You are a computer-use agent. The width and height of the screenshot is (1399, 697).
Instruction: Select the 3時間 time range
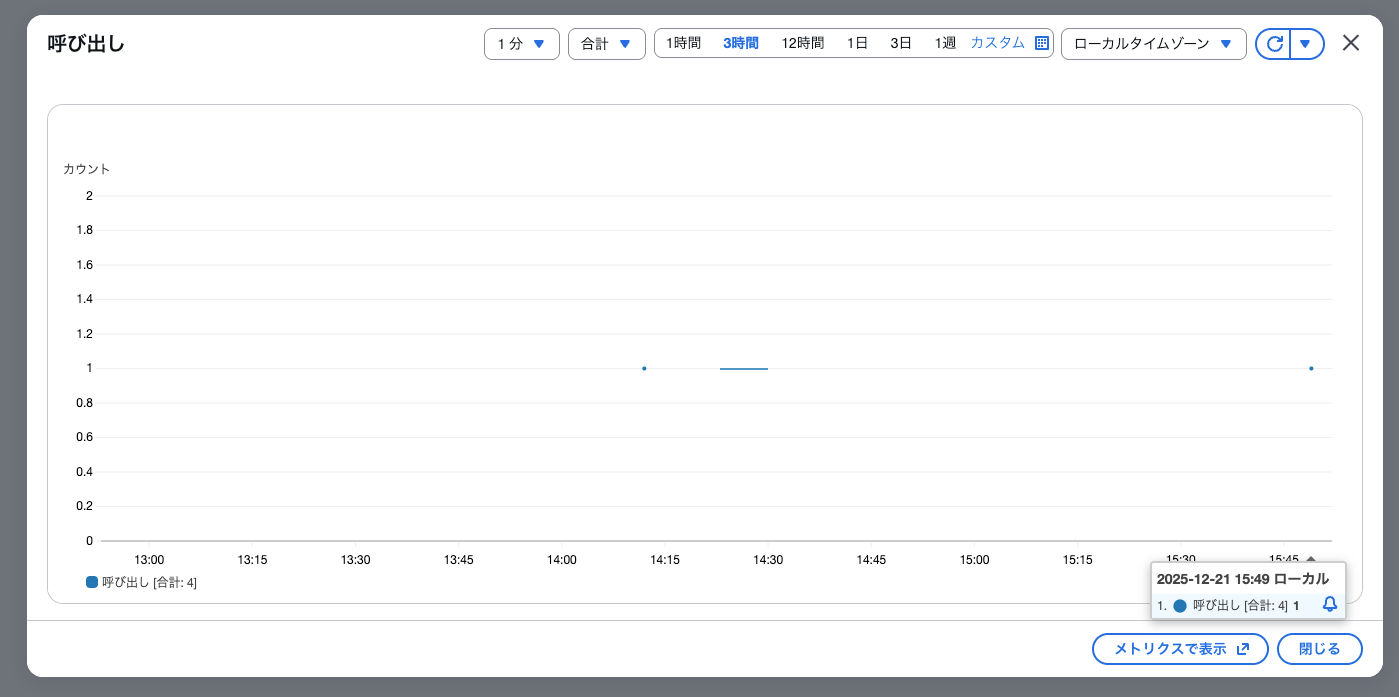(740, 43)
